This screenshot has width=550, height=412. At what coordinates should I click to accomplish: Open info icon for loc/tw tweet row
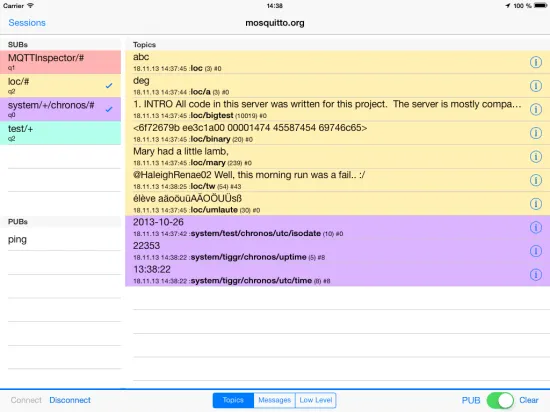[536, 180]
